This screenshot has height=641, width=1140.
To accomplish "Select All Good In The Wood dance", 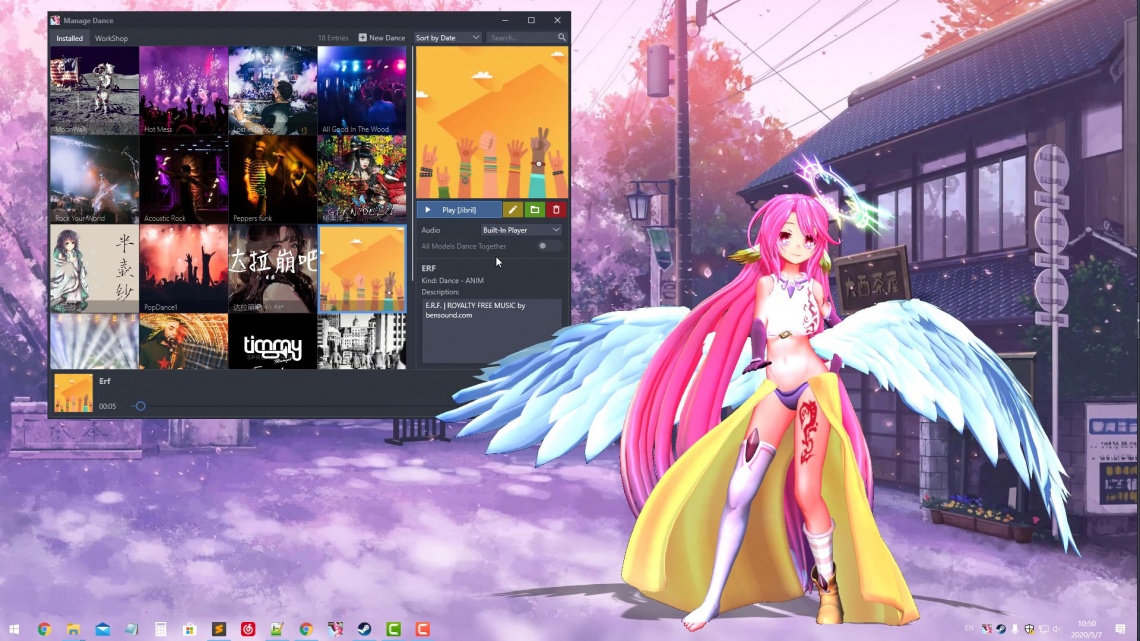I will pyautogui.click(x=362, y=91).
